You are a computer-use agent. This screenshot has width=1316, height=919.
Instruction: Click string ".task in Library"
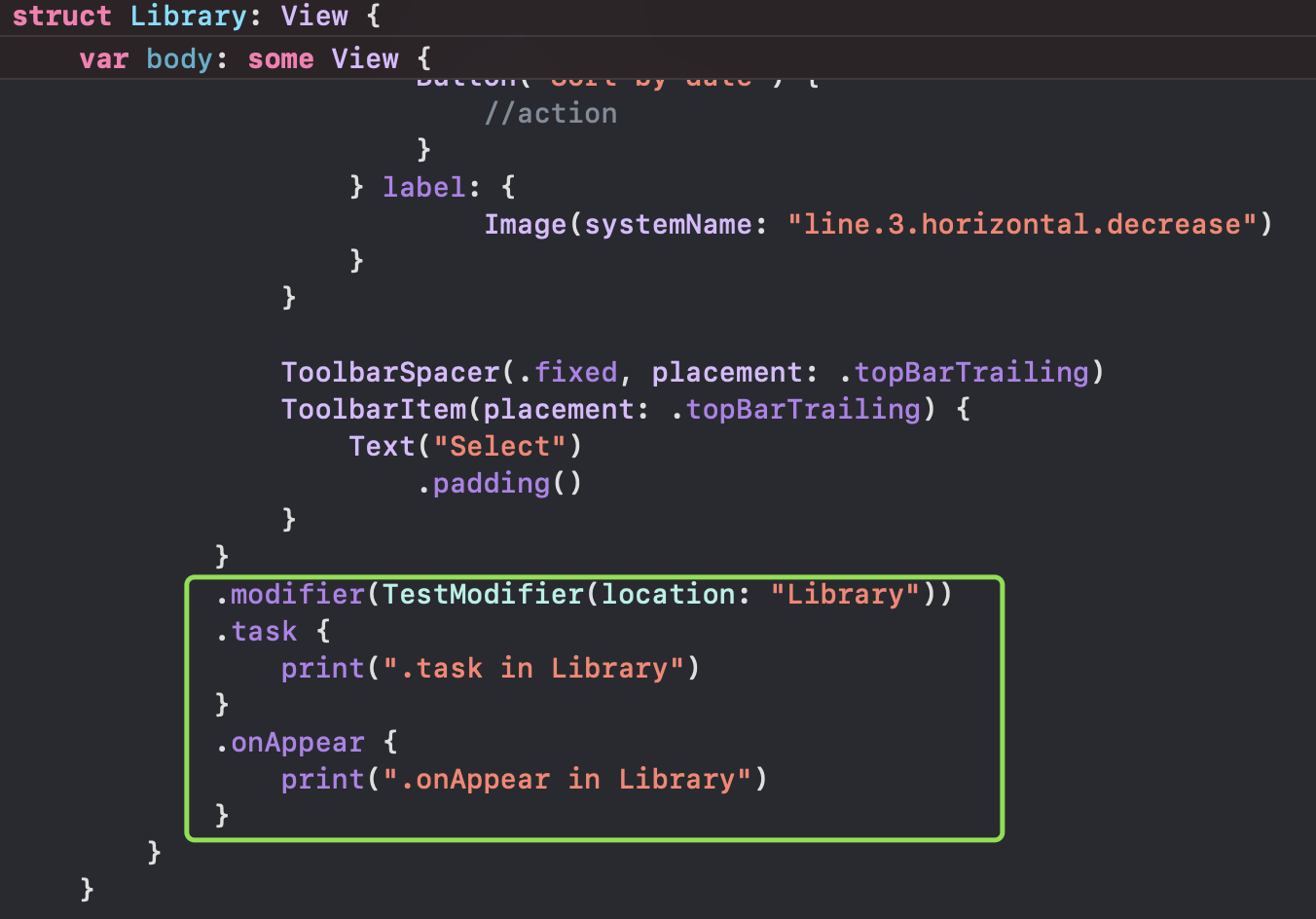(x=533, y=668)
